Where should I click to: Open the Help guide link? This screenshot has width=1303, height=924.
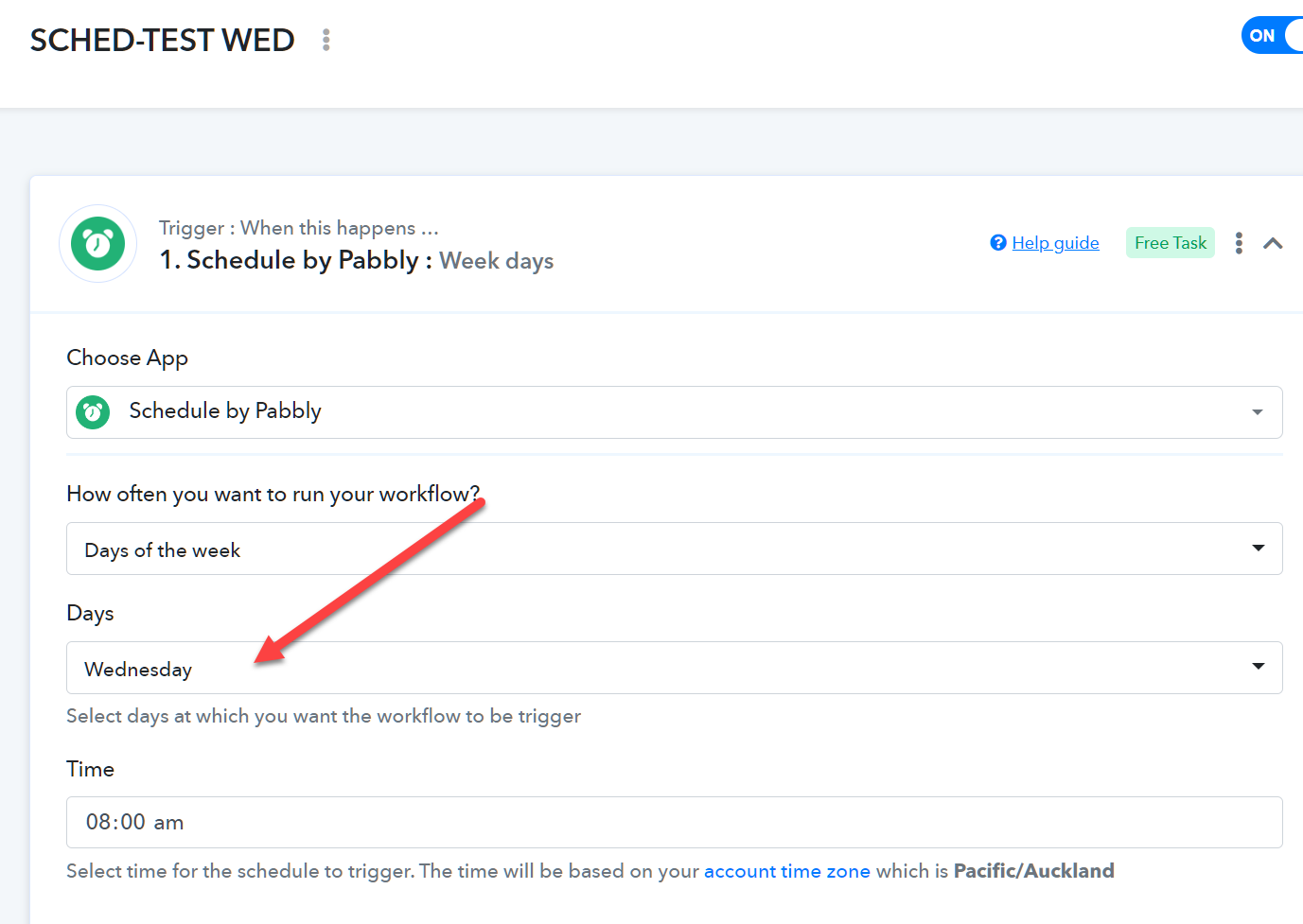coord(1055,243)
